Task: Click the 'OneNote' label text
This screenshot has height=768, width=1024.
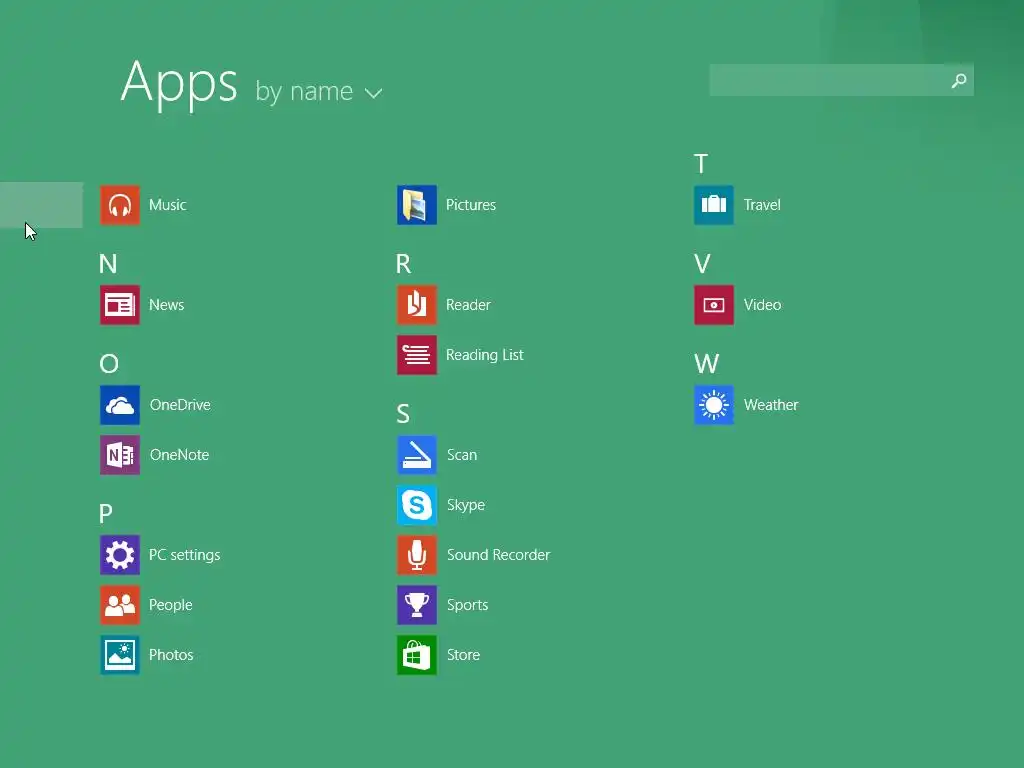Action: point(180,455)
